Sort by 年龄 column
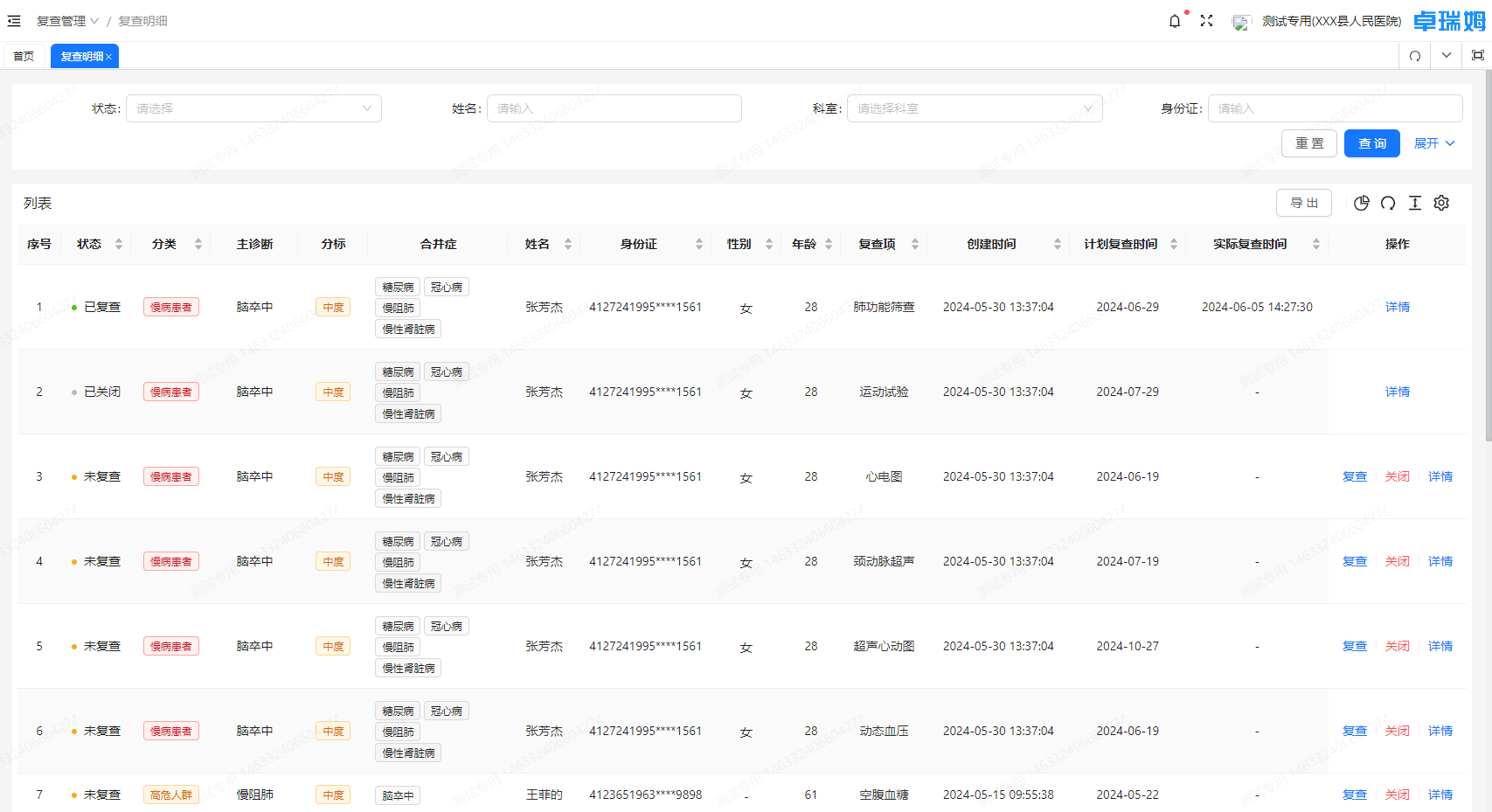The image size is (1492, 812). (829, 244)
